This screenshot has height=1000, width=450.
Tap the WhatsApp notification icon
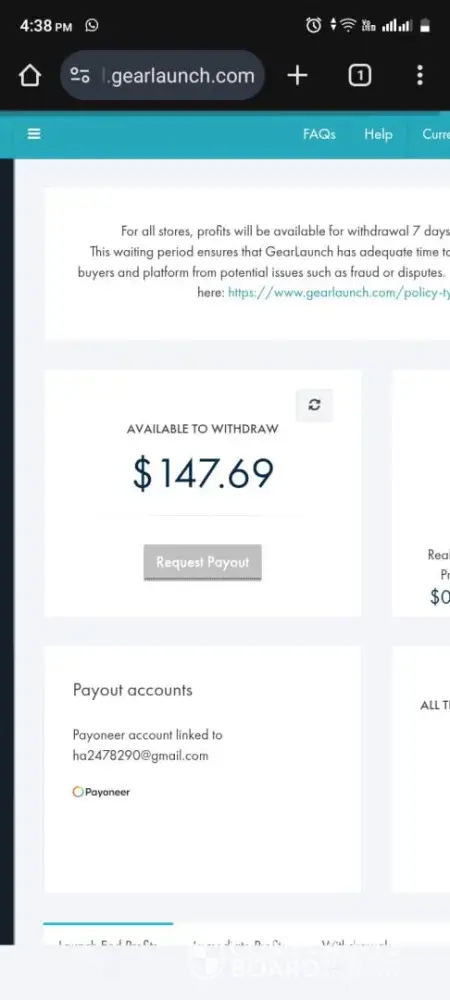pos(92,26)
